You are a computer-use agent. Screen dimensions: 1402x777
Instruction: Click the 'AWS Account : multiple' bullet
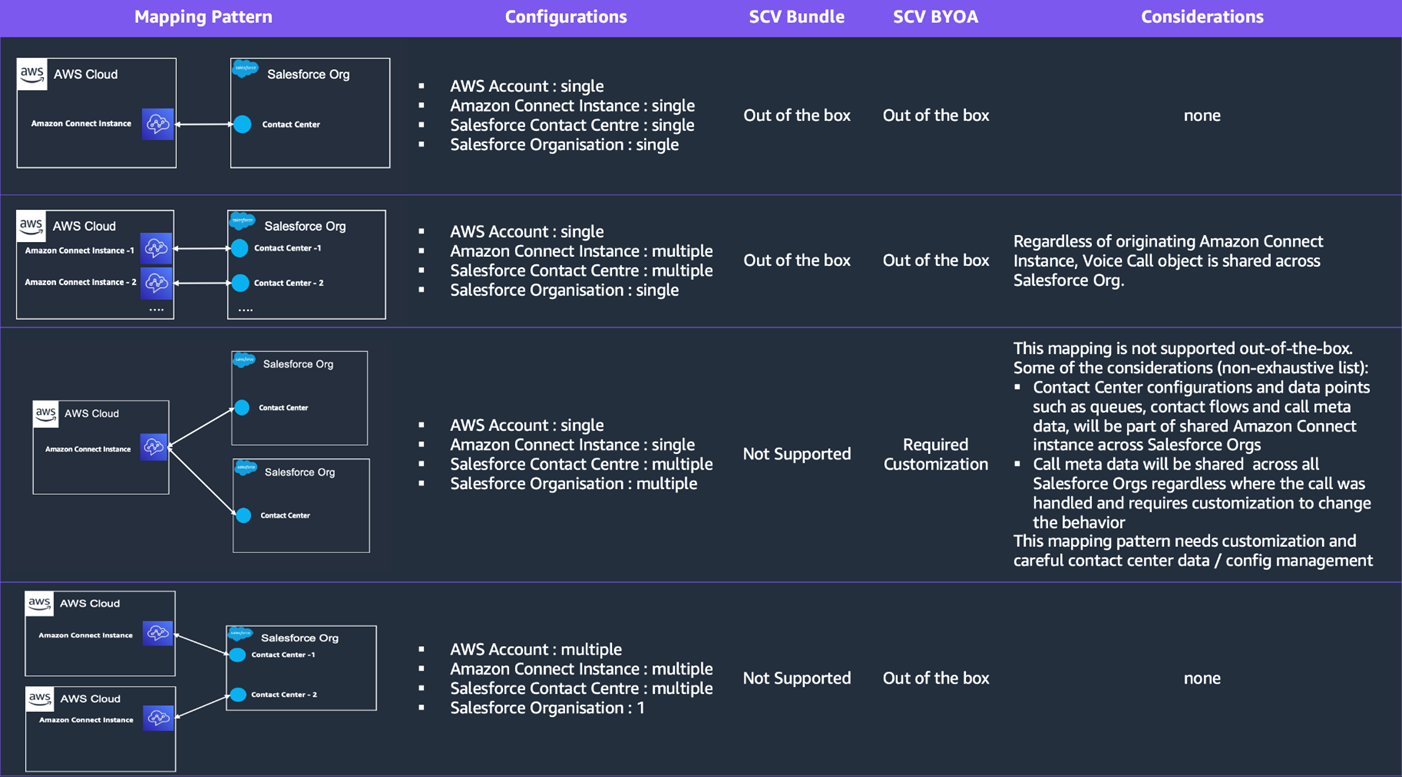click(x=536, y=650)
